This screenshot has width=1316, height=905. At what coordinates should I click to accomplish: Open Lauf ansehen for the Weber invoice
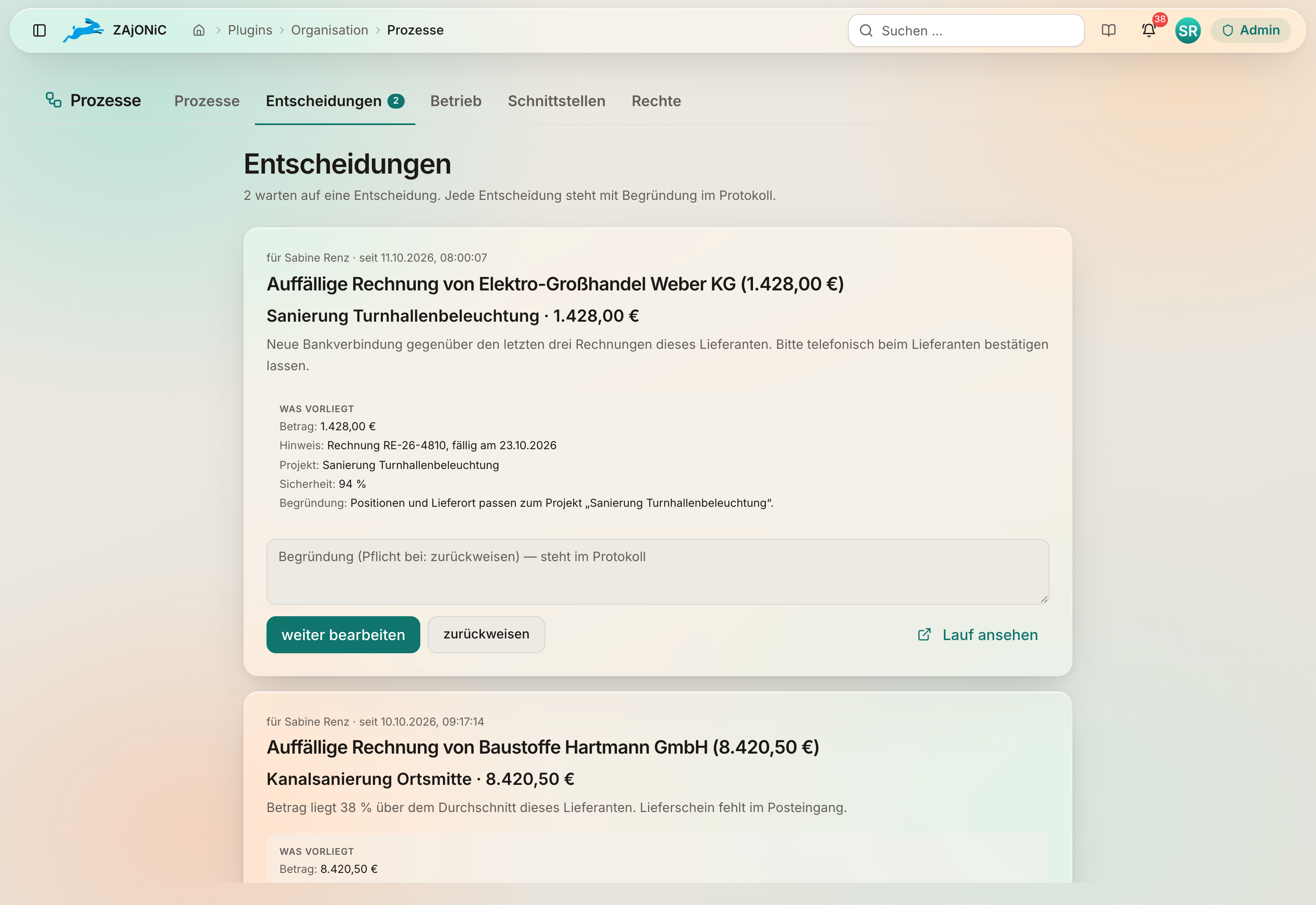[978, 634]
